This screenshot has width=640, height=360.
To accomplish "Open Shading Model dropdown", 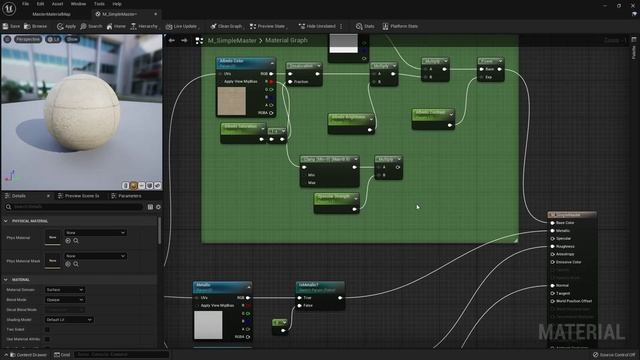I will tap(69, 320).
